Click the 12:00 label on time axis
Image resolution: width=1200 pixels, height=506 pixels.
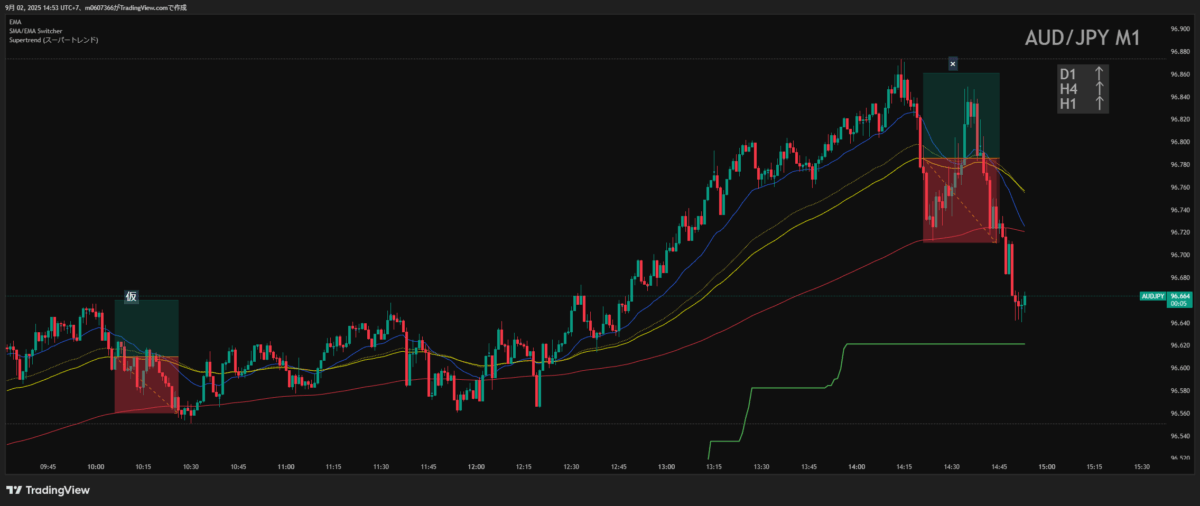[x=476, y=466]
